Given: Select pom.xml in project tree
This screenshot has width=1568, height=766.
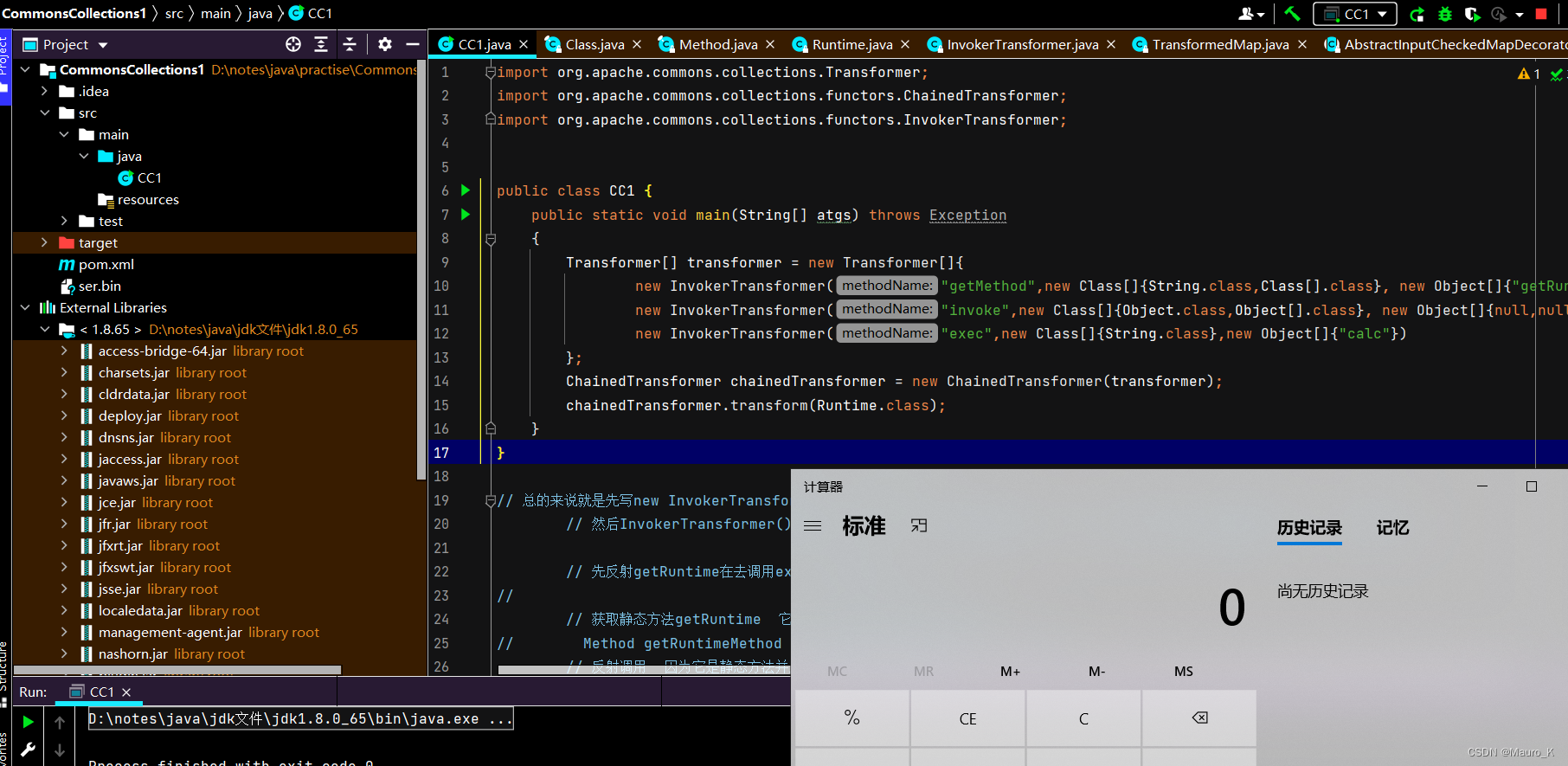Looking at the screenshot, I should click(x=106, y=264).
